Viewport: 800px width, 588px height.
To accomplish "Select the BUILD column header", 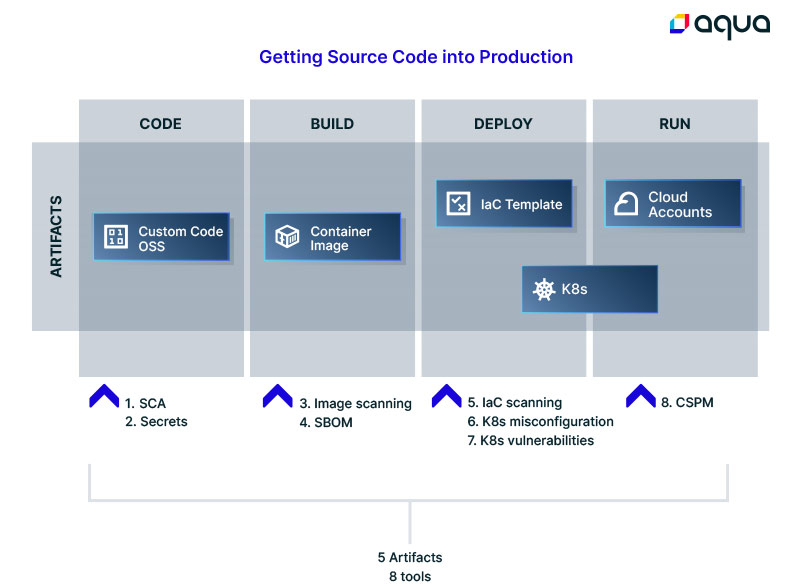I will 332,124.
